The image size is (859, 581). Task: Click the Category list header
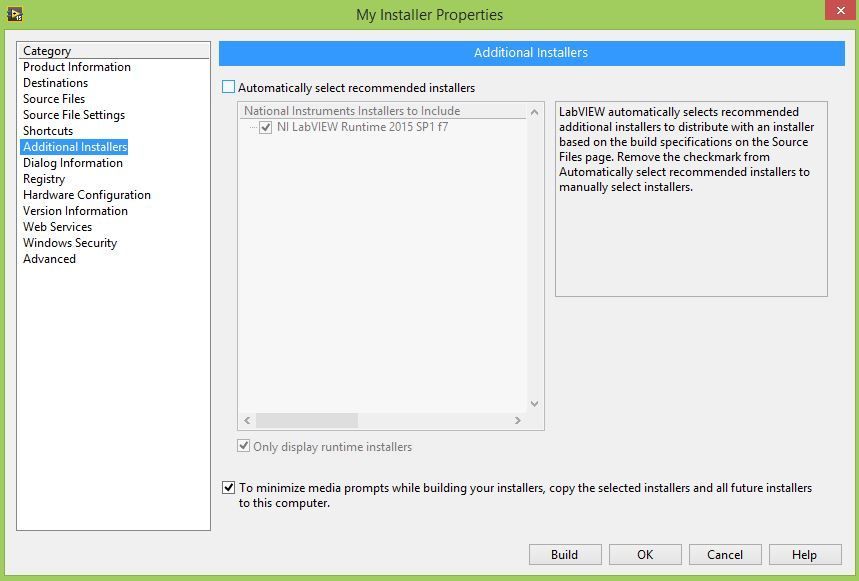(113, 51)
